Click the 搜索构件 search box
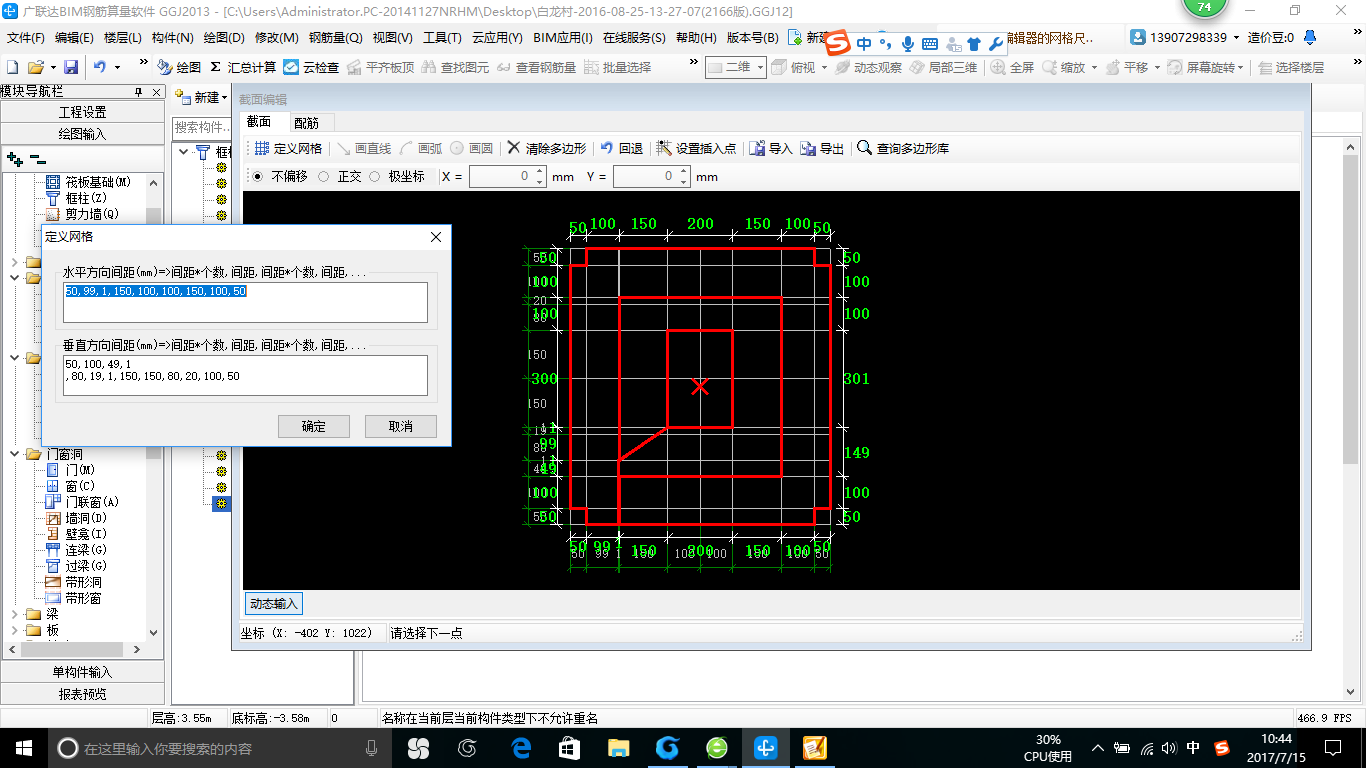 point(201,127)
